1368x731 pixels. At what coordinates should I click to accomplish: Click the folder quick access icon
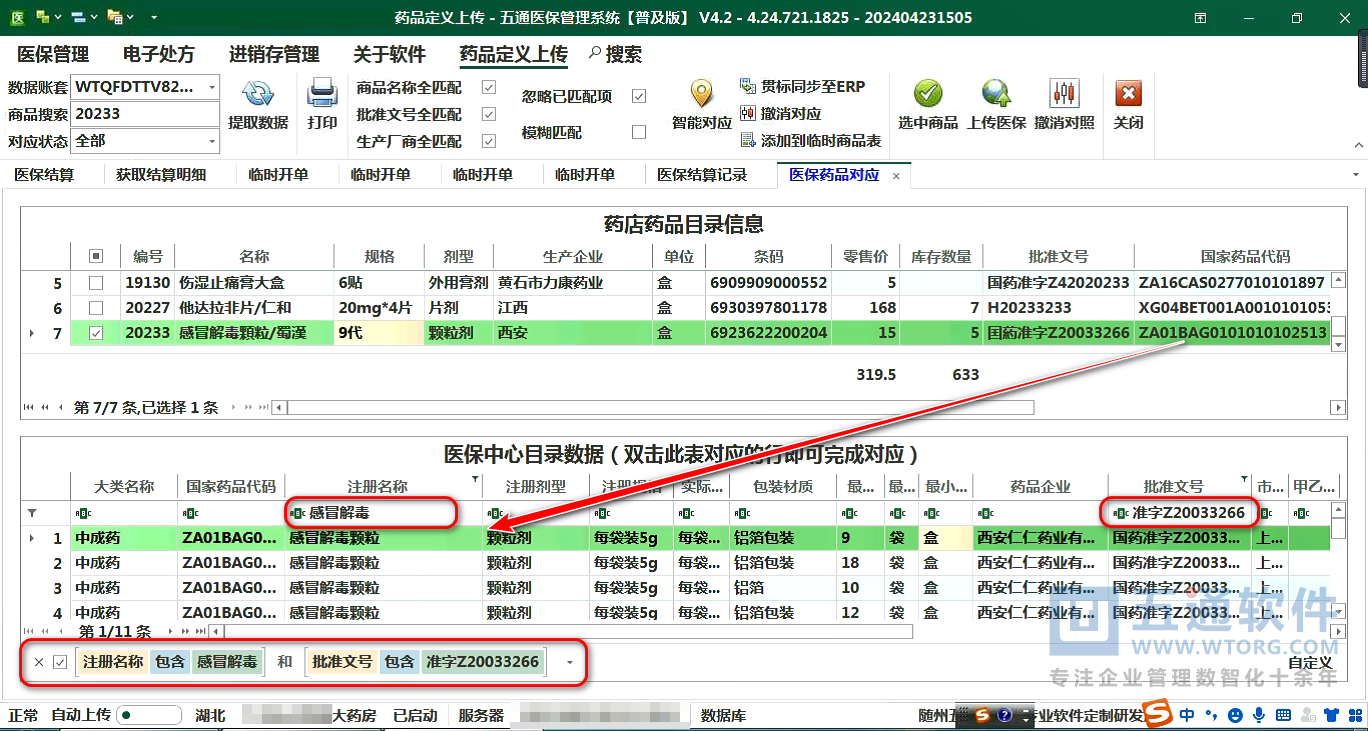click(114, 17)
